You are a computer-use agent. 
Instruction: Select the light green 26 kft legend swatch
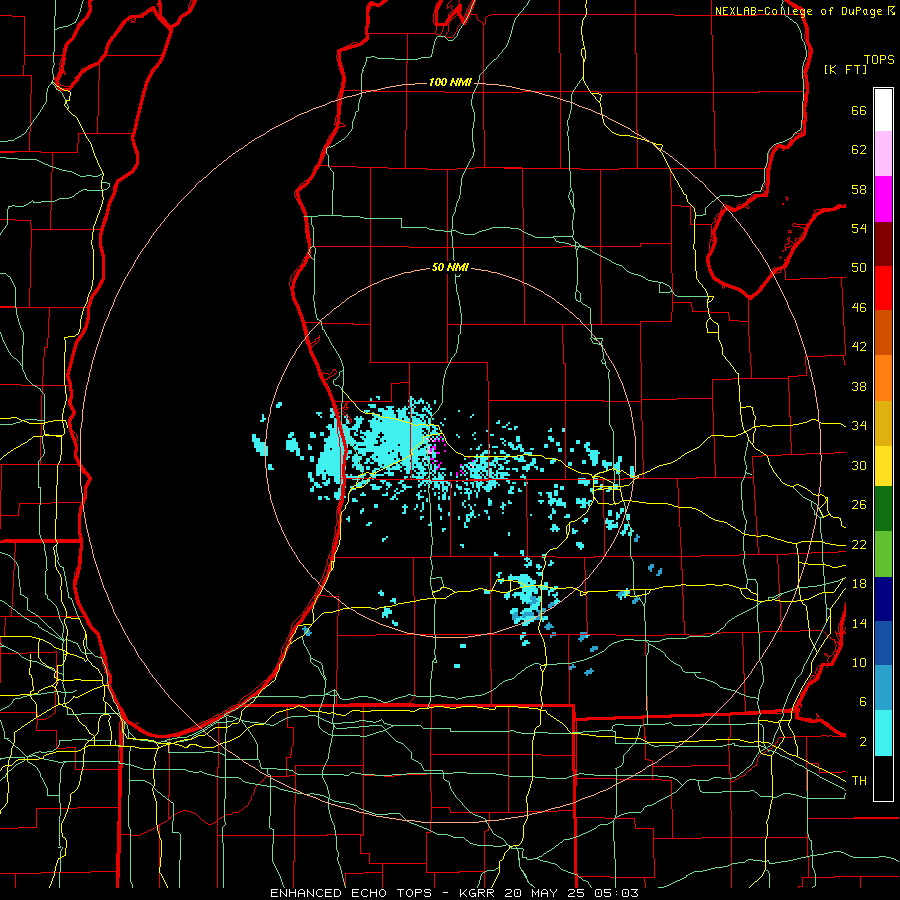883,554
